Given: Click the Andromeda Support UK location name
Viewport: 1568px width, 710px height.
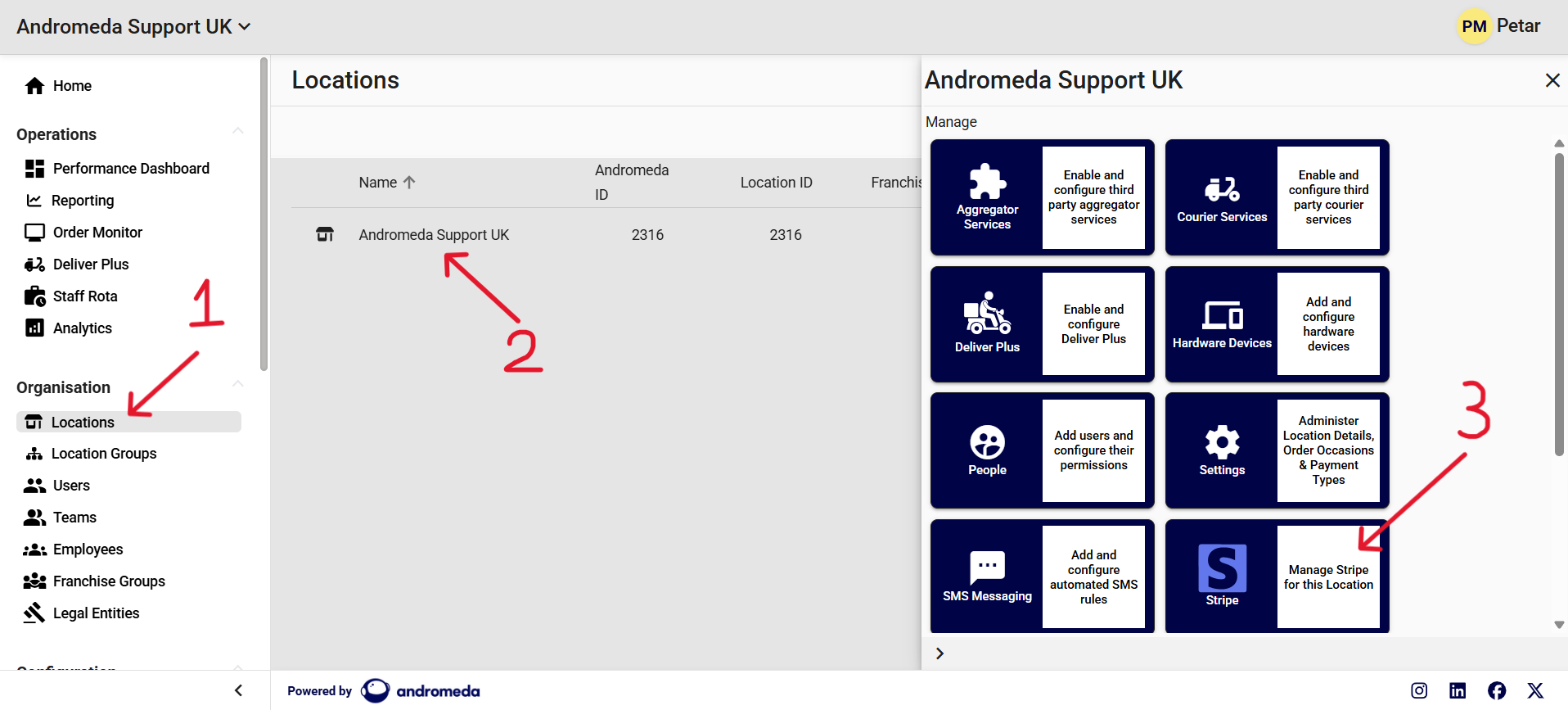Looking at the screenshot, I should [x=434, y=235].
